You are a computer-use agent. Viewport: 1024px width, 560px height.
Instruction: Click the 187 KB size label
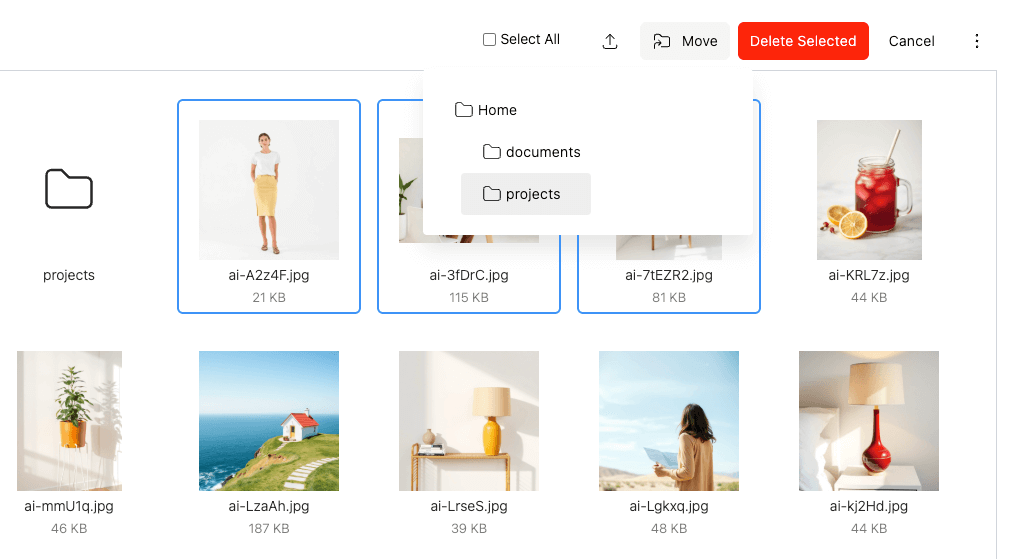[269, 529]
